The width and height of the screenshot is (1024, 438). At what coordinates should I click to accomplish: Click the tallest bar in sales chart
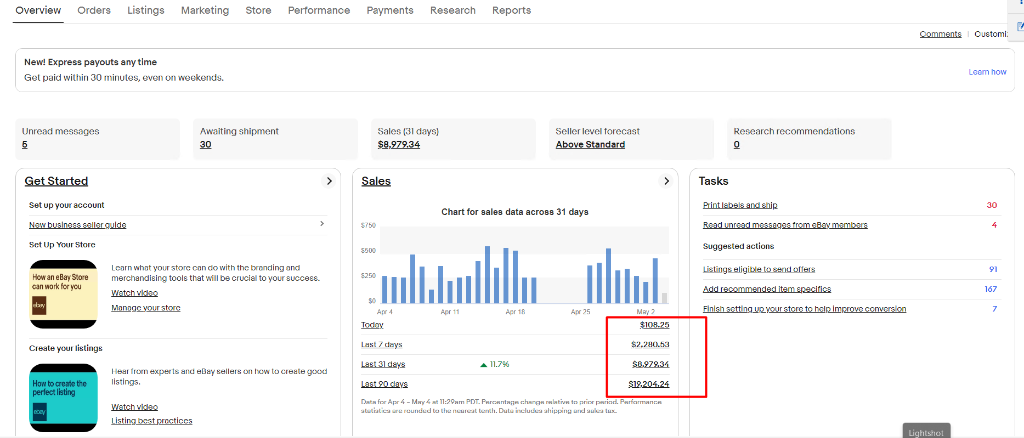[488, 275]
